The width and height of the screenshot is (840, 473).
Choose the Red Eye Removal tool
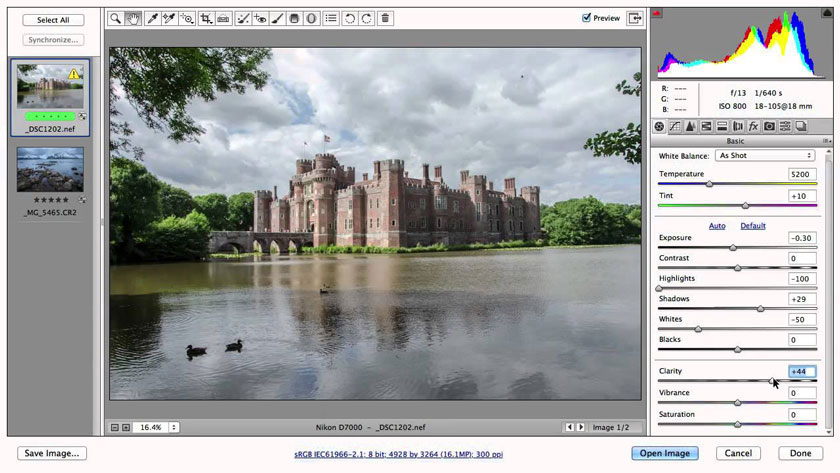260,18
